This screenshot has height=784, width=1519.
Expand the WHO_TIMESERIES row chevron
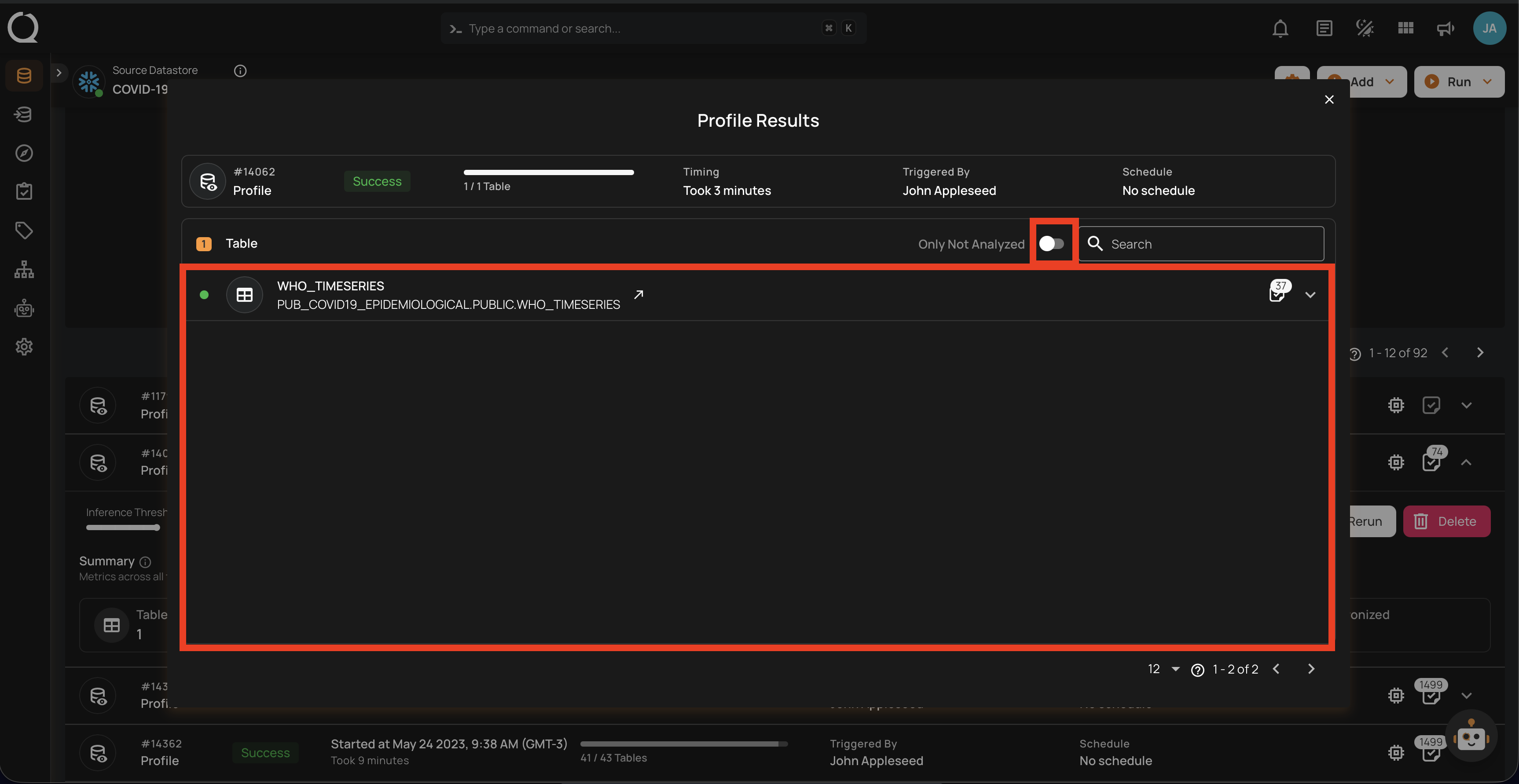point(1310,294)
